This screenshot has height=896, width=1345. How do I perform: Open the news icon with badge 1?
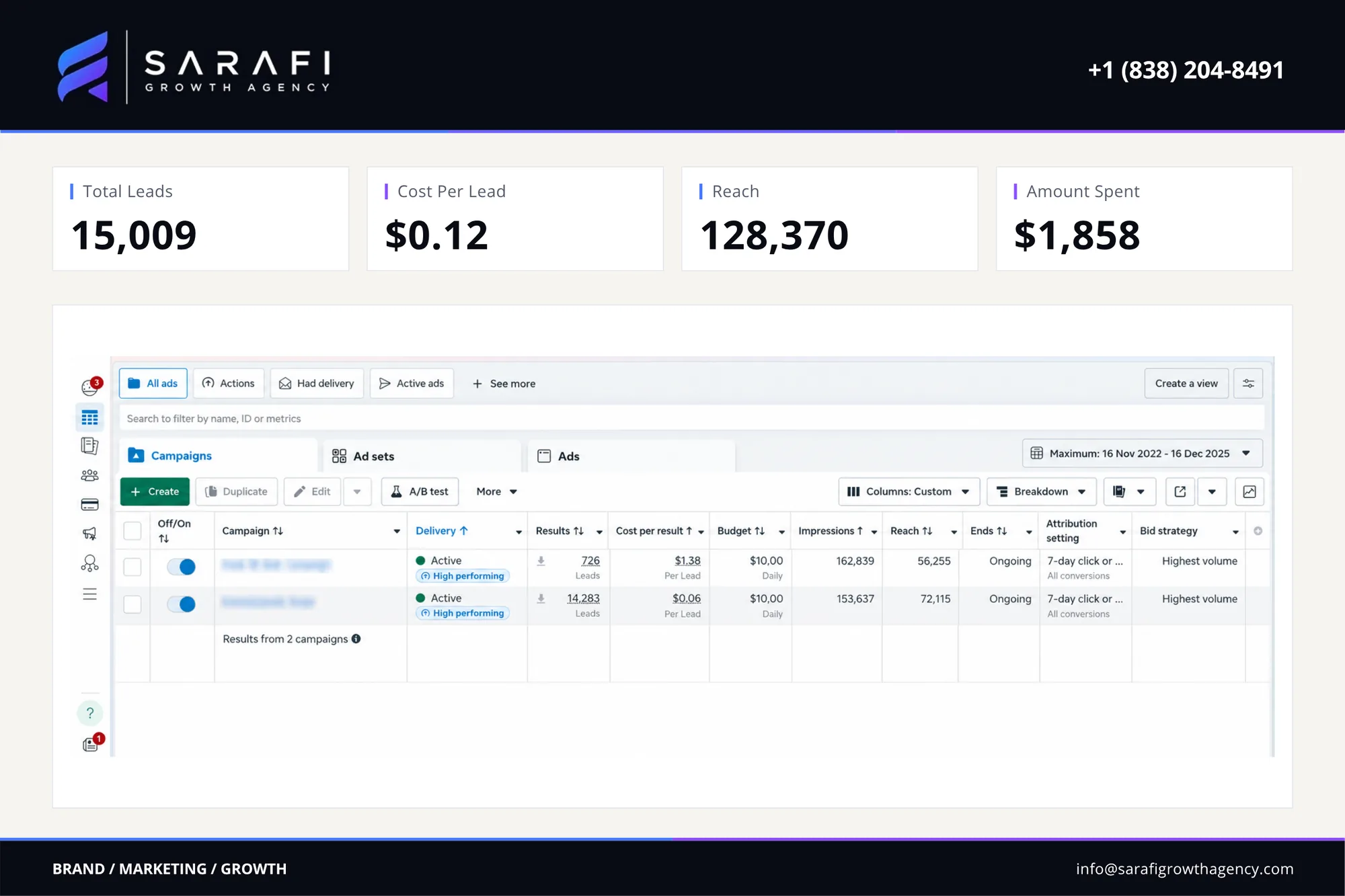pyautogui.click(x=91, y=743)
